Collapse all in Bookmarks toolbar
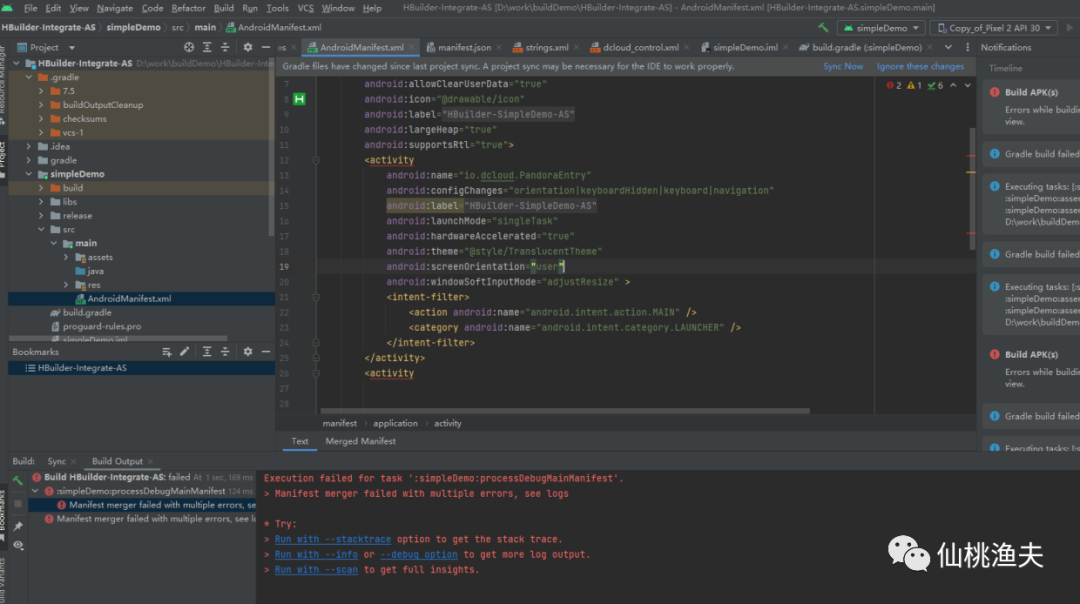 pos(225,352)
